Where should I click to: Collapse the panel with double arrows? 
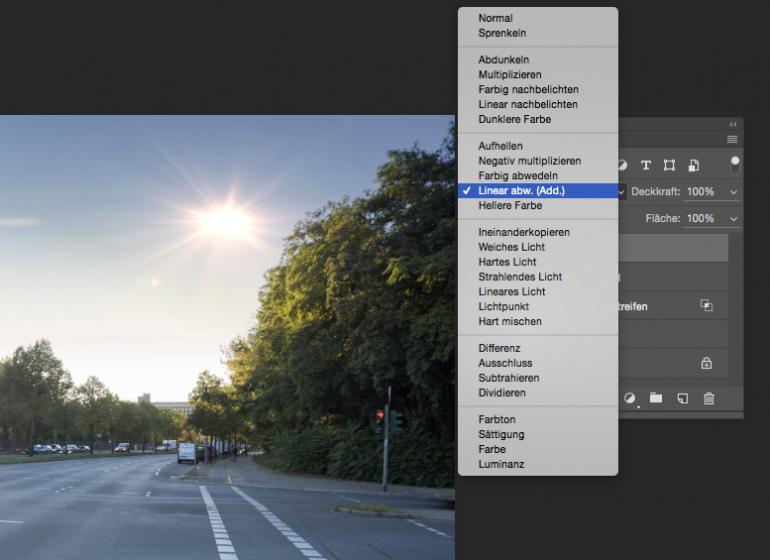(733, 124)
